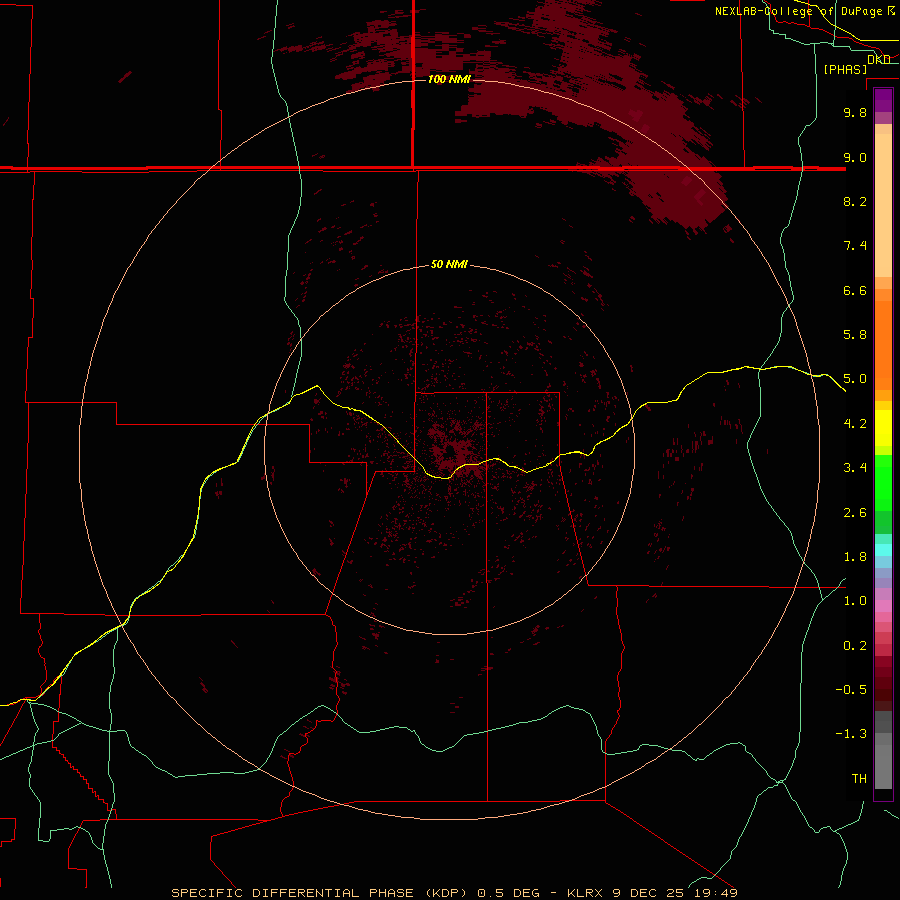Viewport: 900px width, 900px height.
Task: Click the 0.2 scale value
Action: 855,646
